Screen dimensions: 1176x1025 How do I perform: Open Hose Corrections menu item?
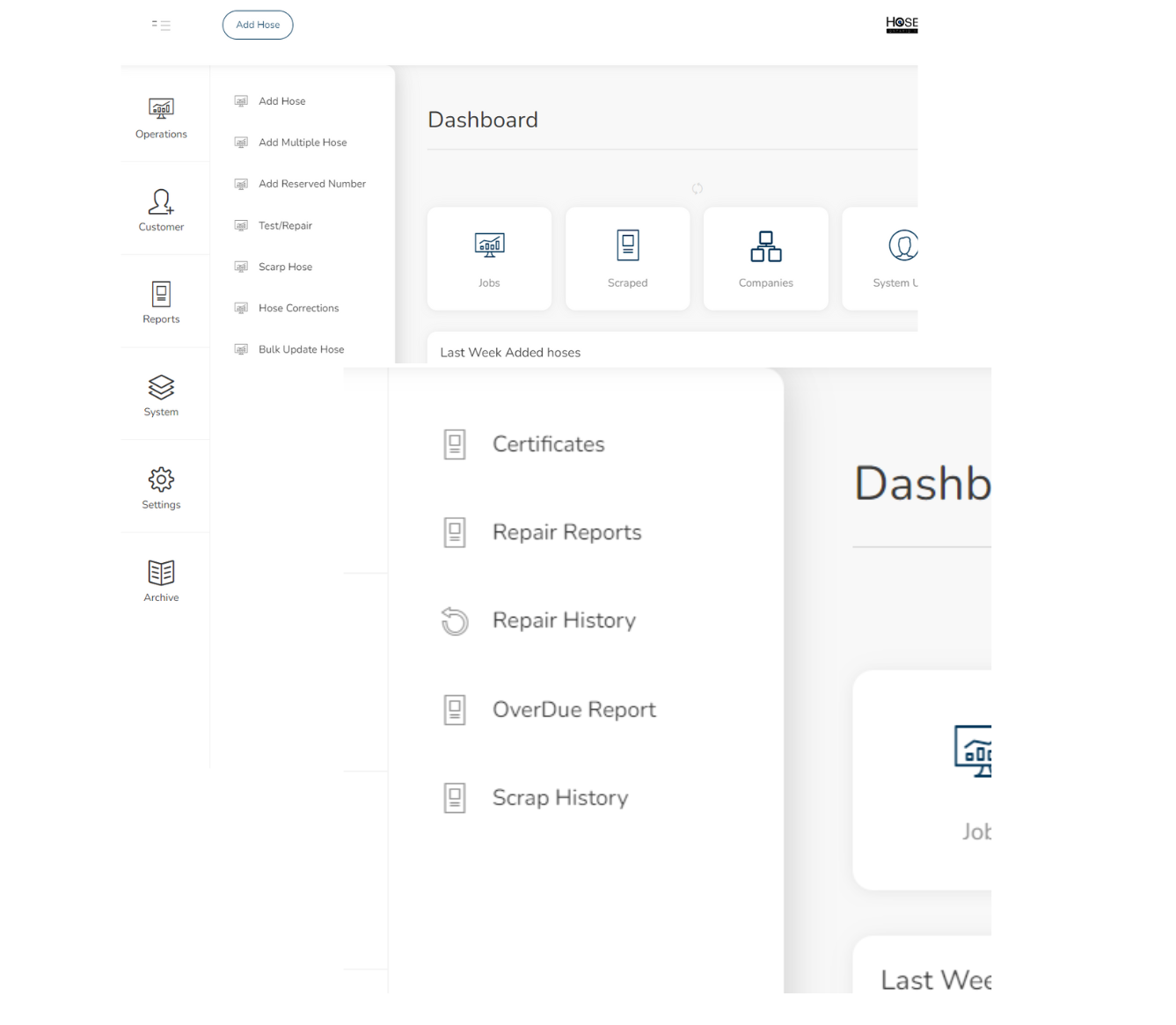tap(298, 309)
